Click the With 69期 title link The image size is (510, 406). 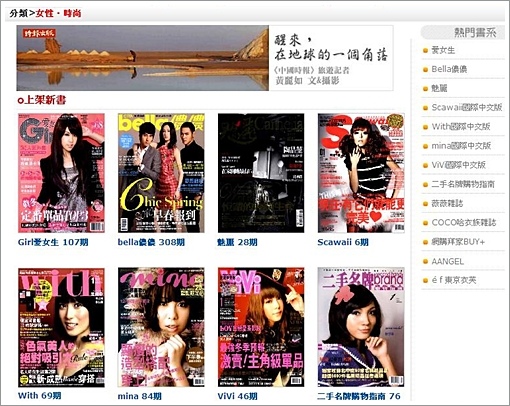[39, 396]
